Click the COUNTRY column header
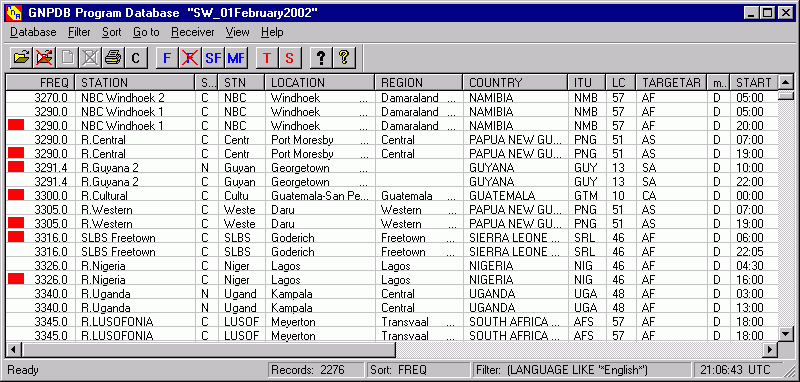Image resolution: width=800 pixels, height=382 pixels. tap(515, 82)
